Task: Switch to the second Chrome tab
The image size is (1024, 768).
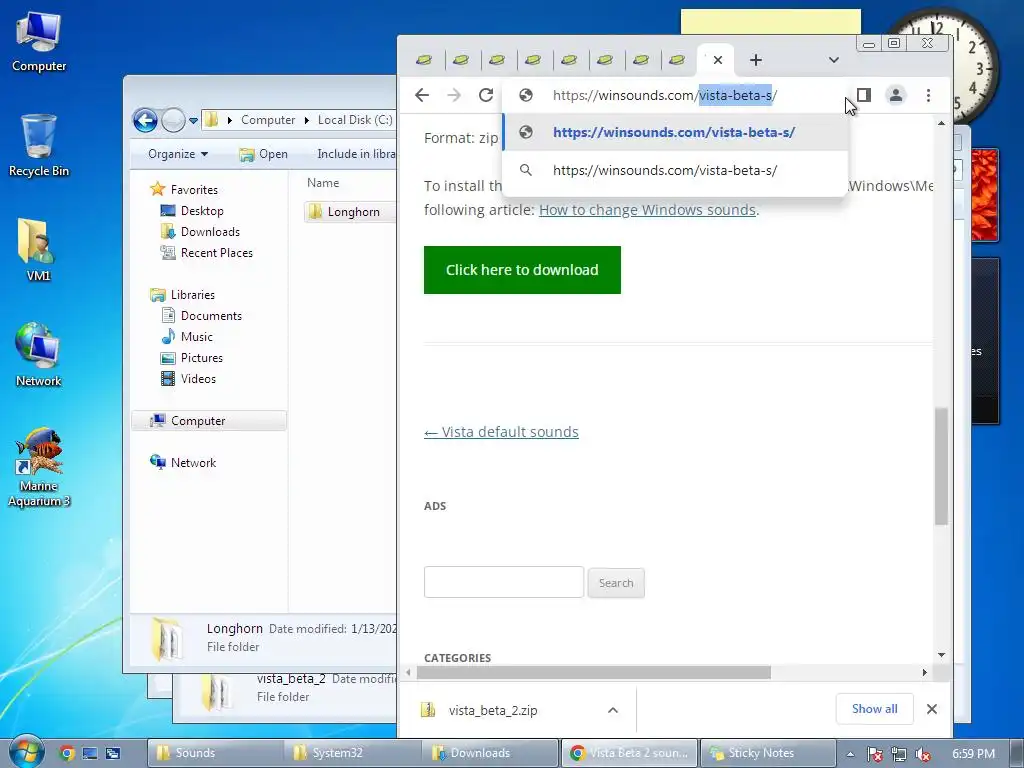Action: (460, 60)
